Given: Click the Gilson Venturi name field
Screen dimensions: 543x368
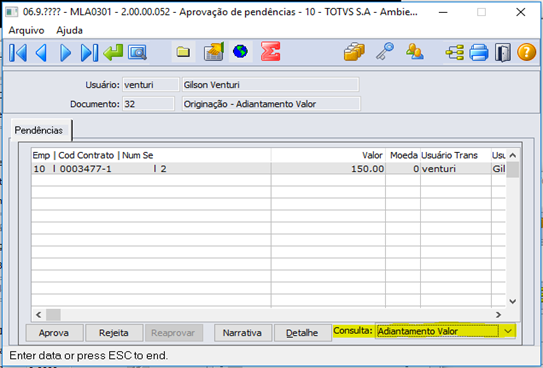Looking at the screenshot, I should coord(270,85).
